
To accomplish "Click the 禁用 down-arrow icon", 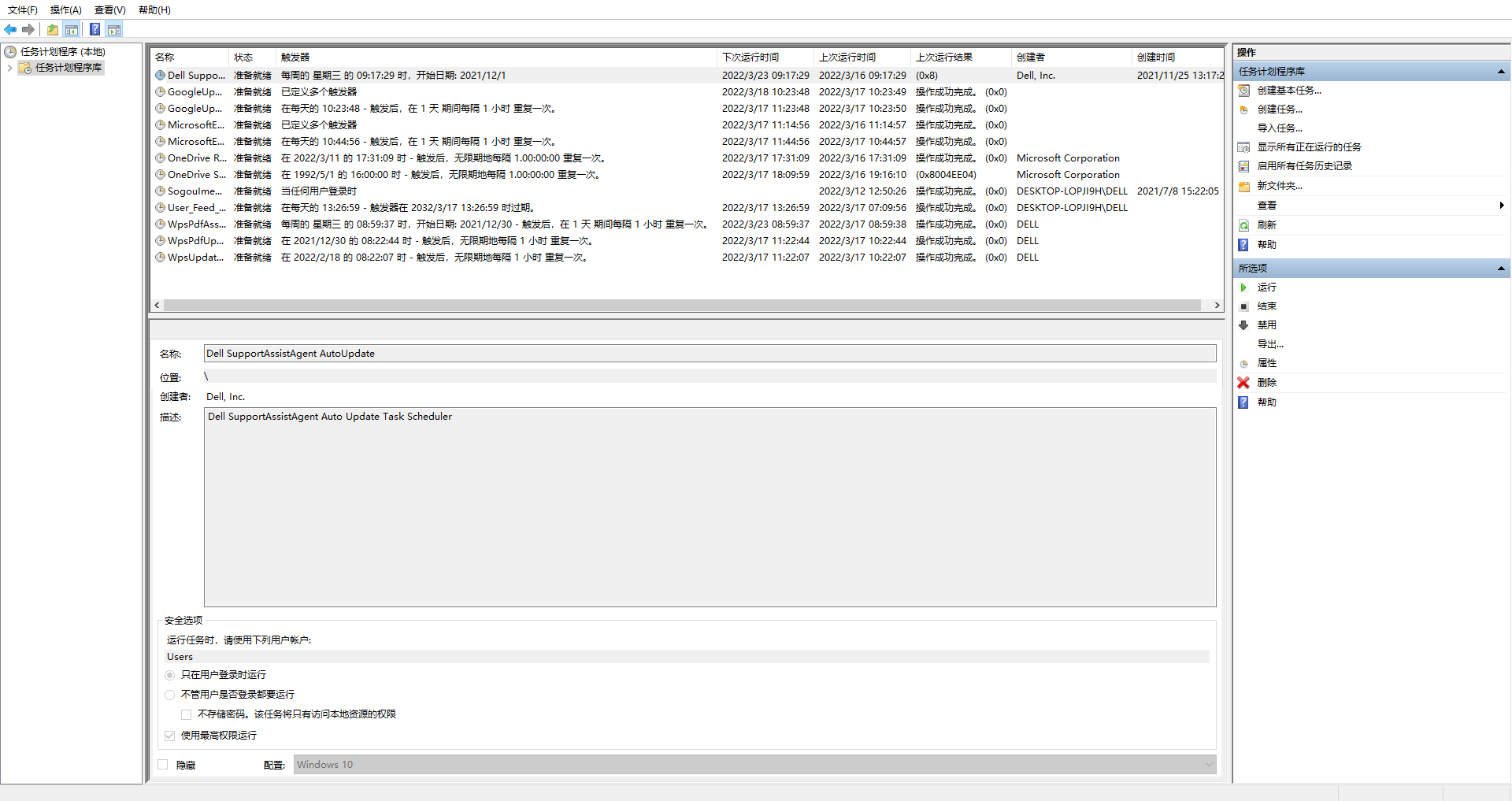I will pyautogui.click(x=1244, y=325).
